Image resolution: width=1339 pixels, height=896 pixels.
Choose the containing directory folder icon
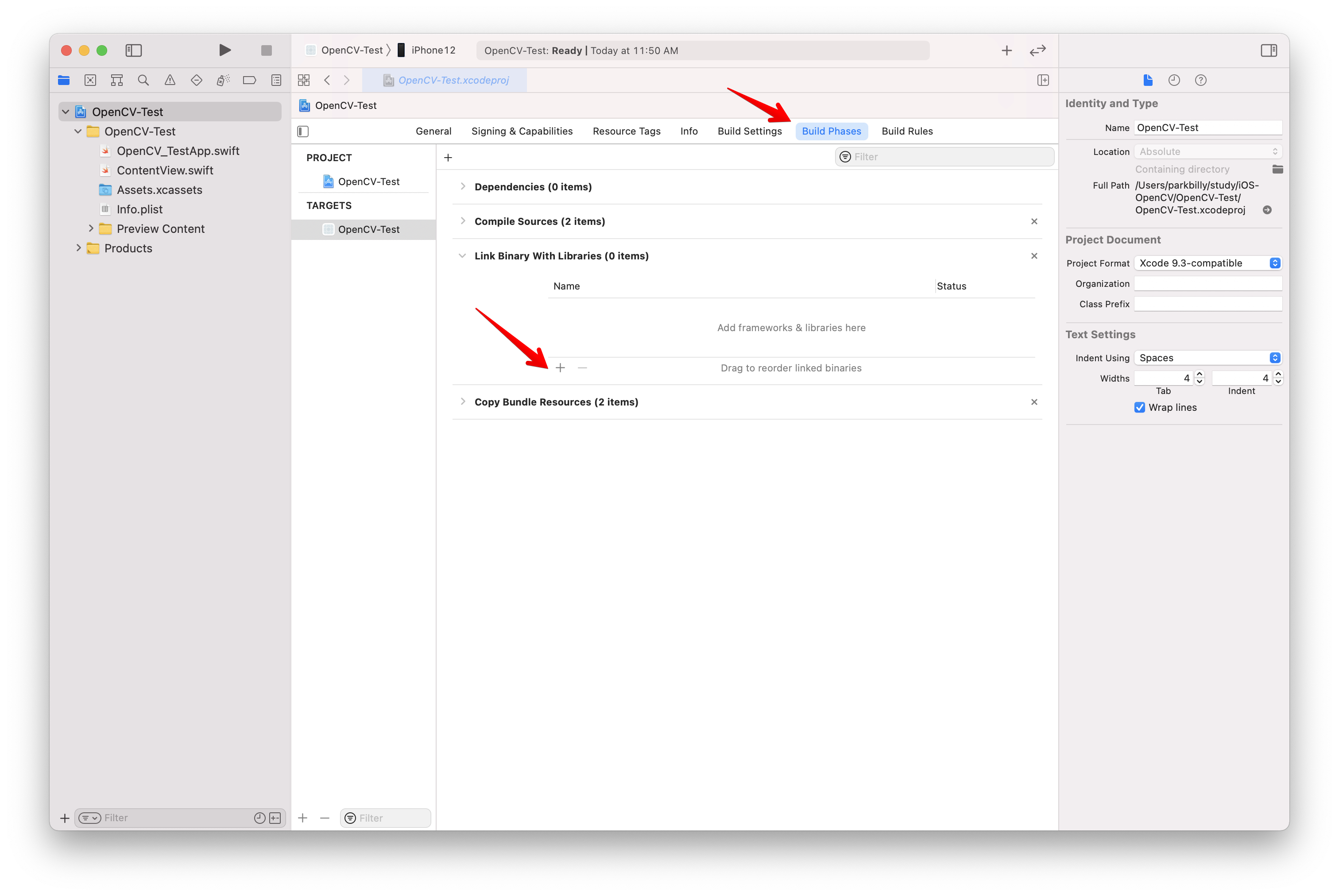1277,169
